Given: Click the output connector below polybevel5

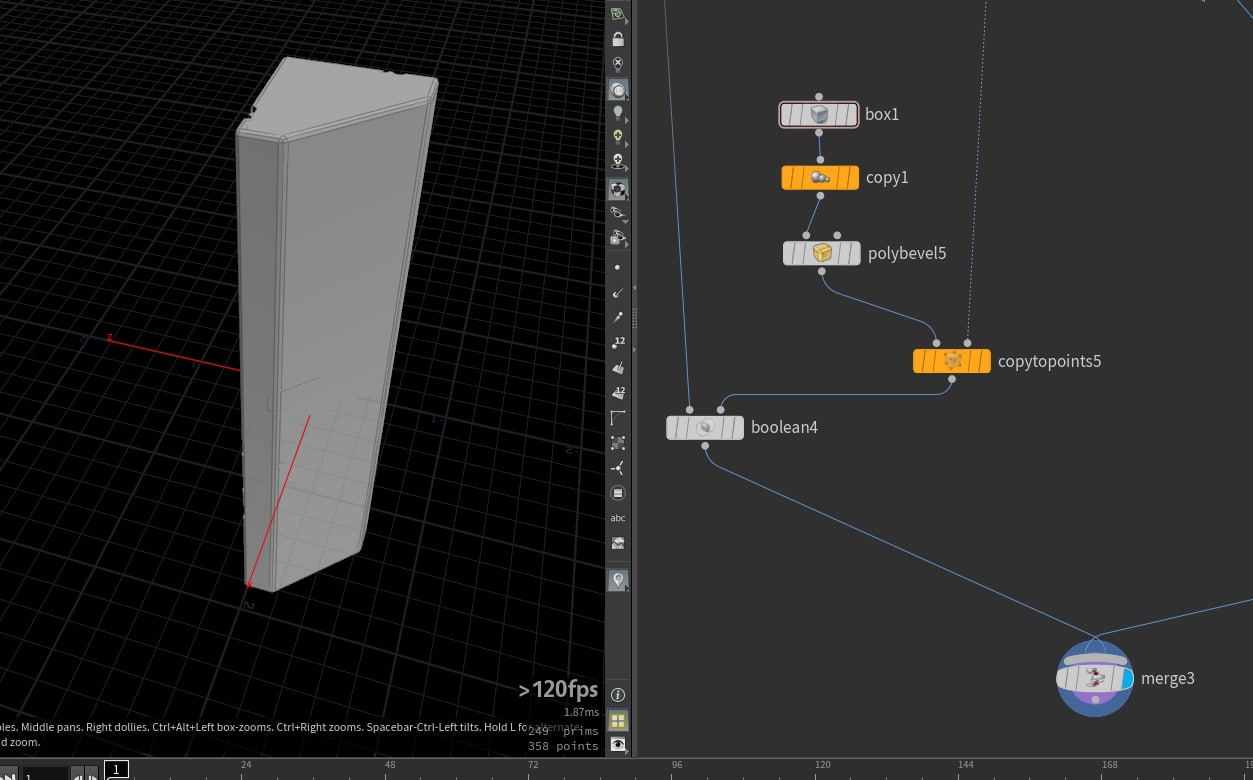Looking at the screenshot, I should (x=821, y=271).
